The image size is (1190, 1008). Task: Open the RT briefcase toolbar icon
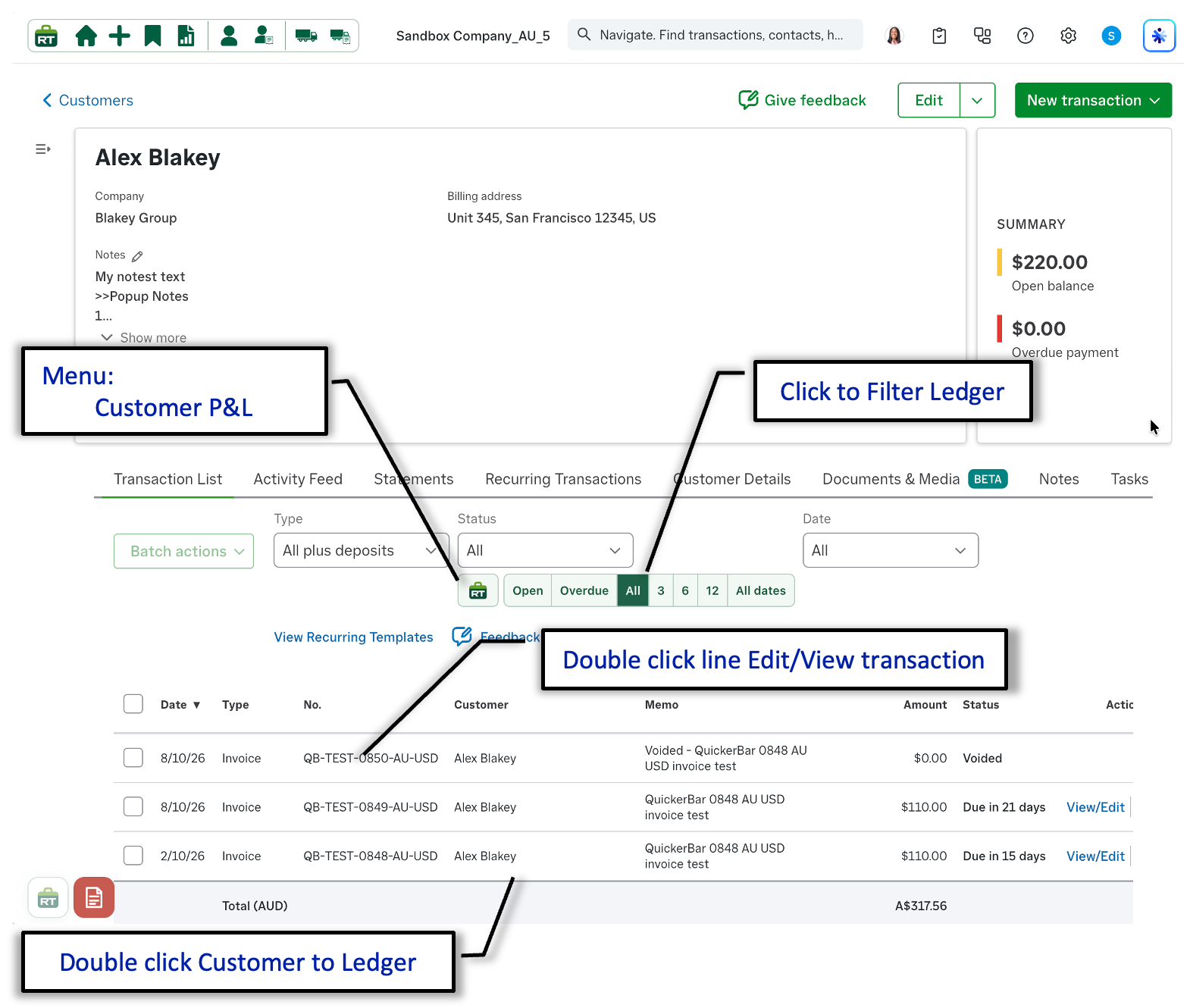pyautogui.click(x=47, y=36)
